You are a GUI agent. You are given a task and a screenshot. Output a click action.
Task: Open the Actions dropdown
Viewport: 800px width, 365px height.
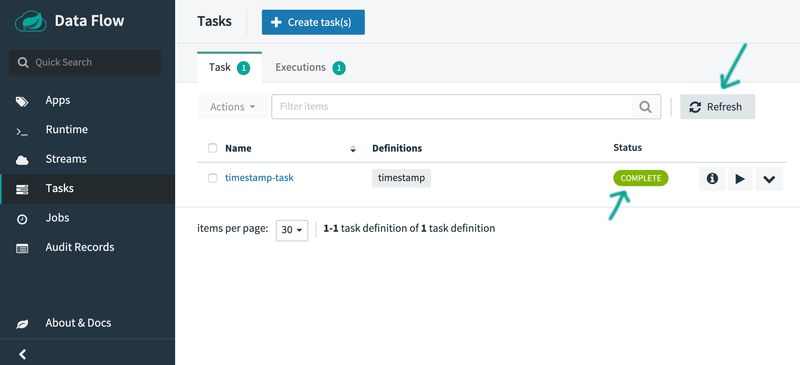(232, 107)
